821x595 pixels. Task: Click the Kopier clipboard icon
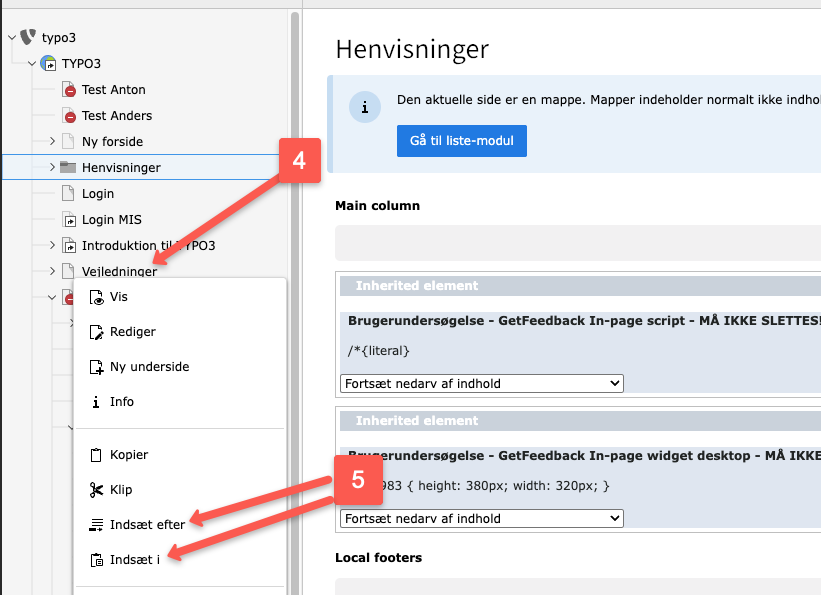(x=96, y=455)
